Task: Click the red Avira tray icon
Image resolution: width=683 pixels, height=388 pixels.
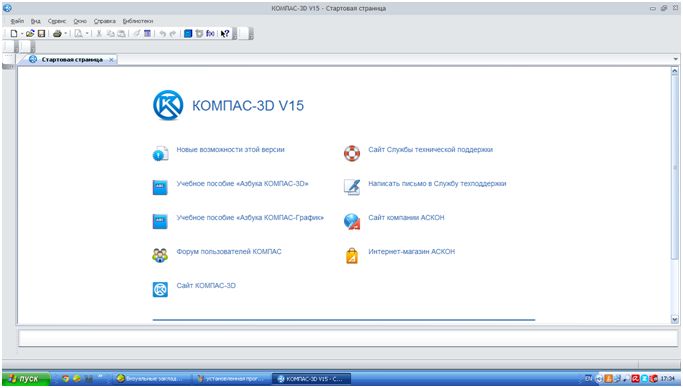Action: (636, 378)
